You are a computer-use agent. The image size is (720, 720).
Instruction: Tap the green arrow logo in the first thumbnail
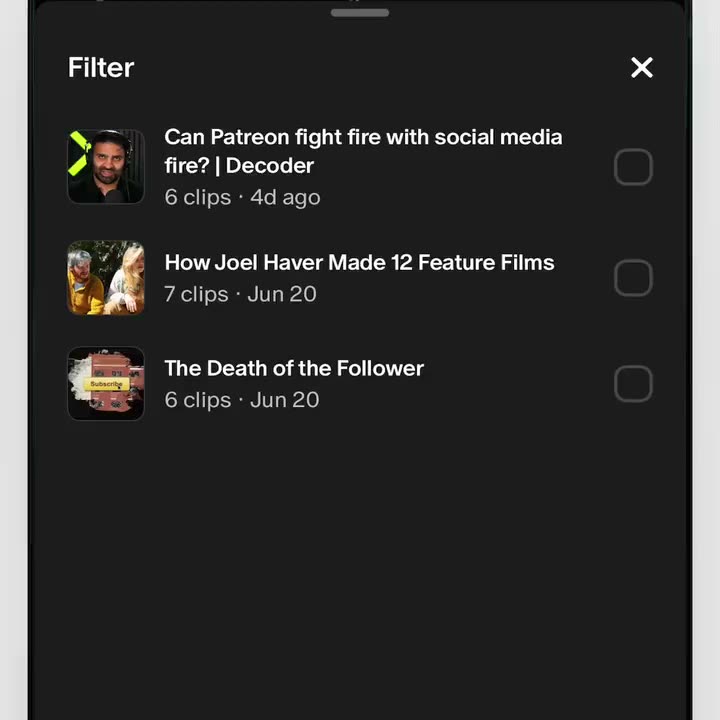(79, 153)
